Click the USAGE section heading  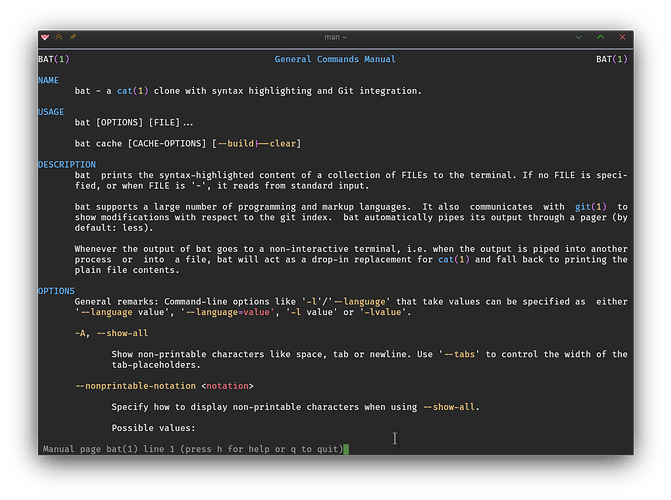pyautogui.click(x=51, y=112)
